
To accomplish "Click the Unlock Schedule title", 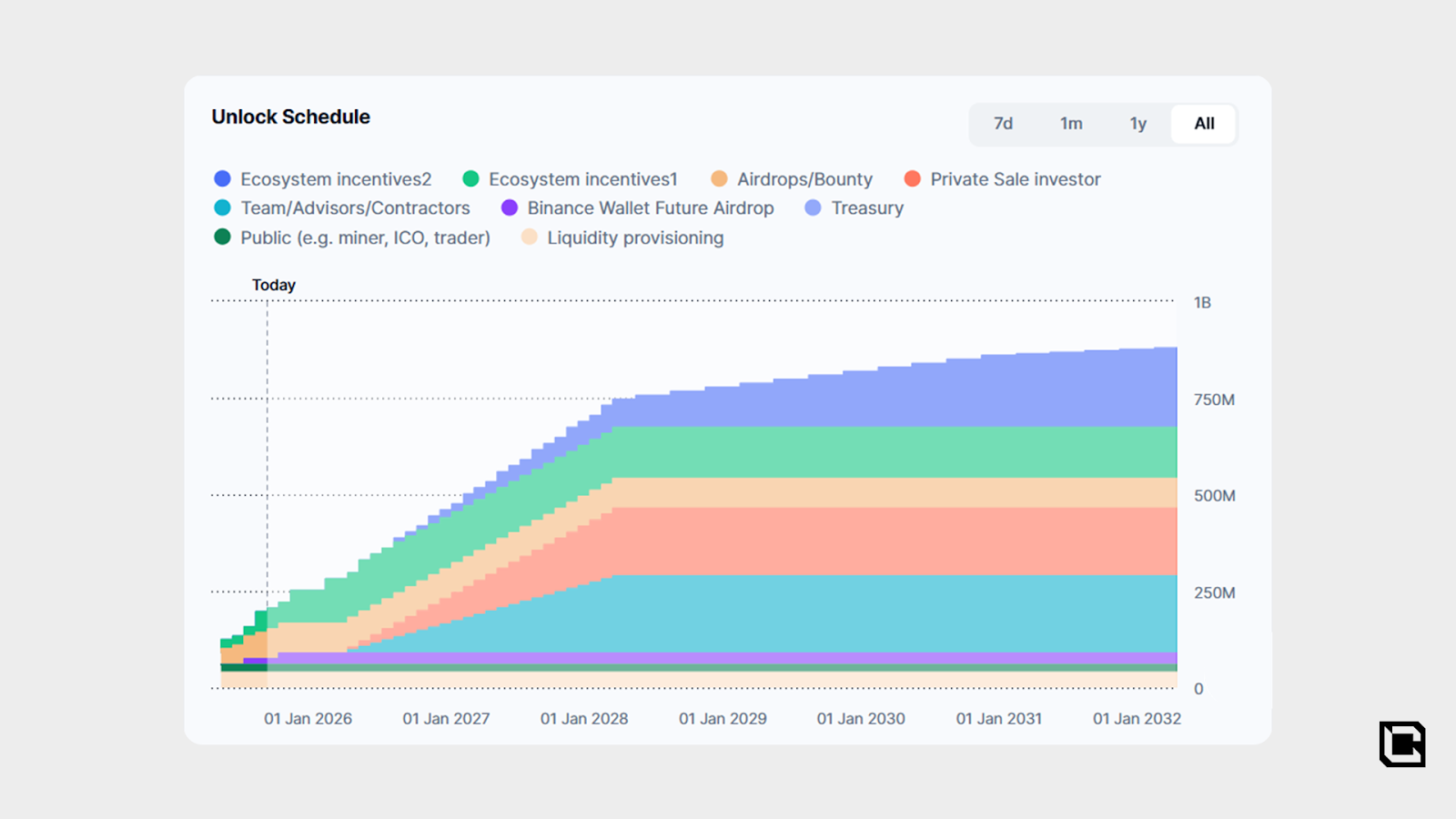I will click(291, 117).
